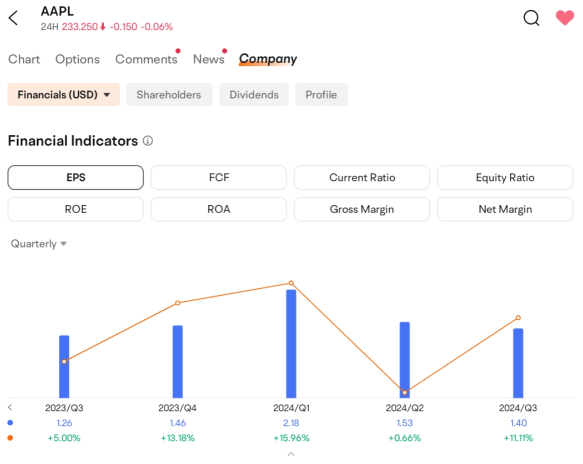Select the ROA indicator
Screen dimensions: 583x464
219,209
